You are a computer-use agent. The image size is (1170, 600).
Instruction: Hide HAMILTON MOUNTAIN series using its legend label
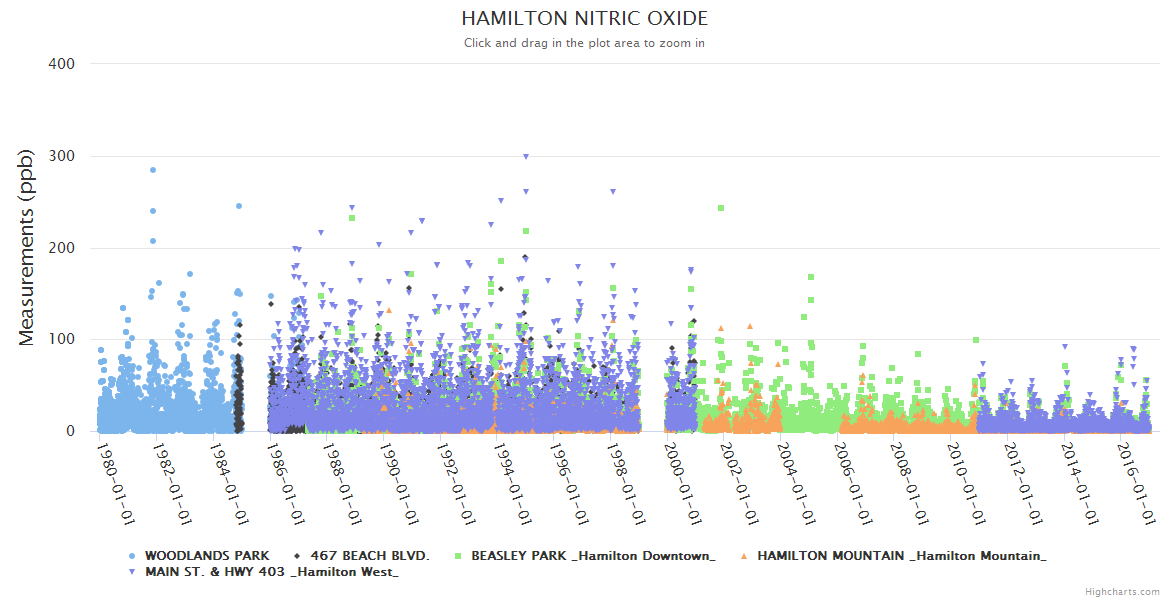[x=902, y=555]
